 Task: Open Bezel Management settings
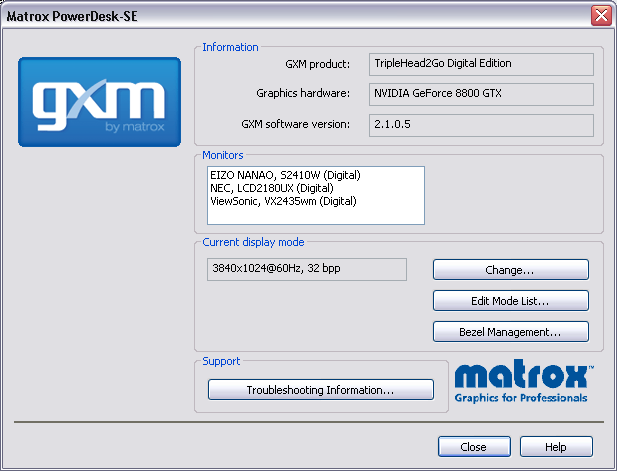[511, 332]
